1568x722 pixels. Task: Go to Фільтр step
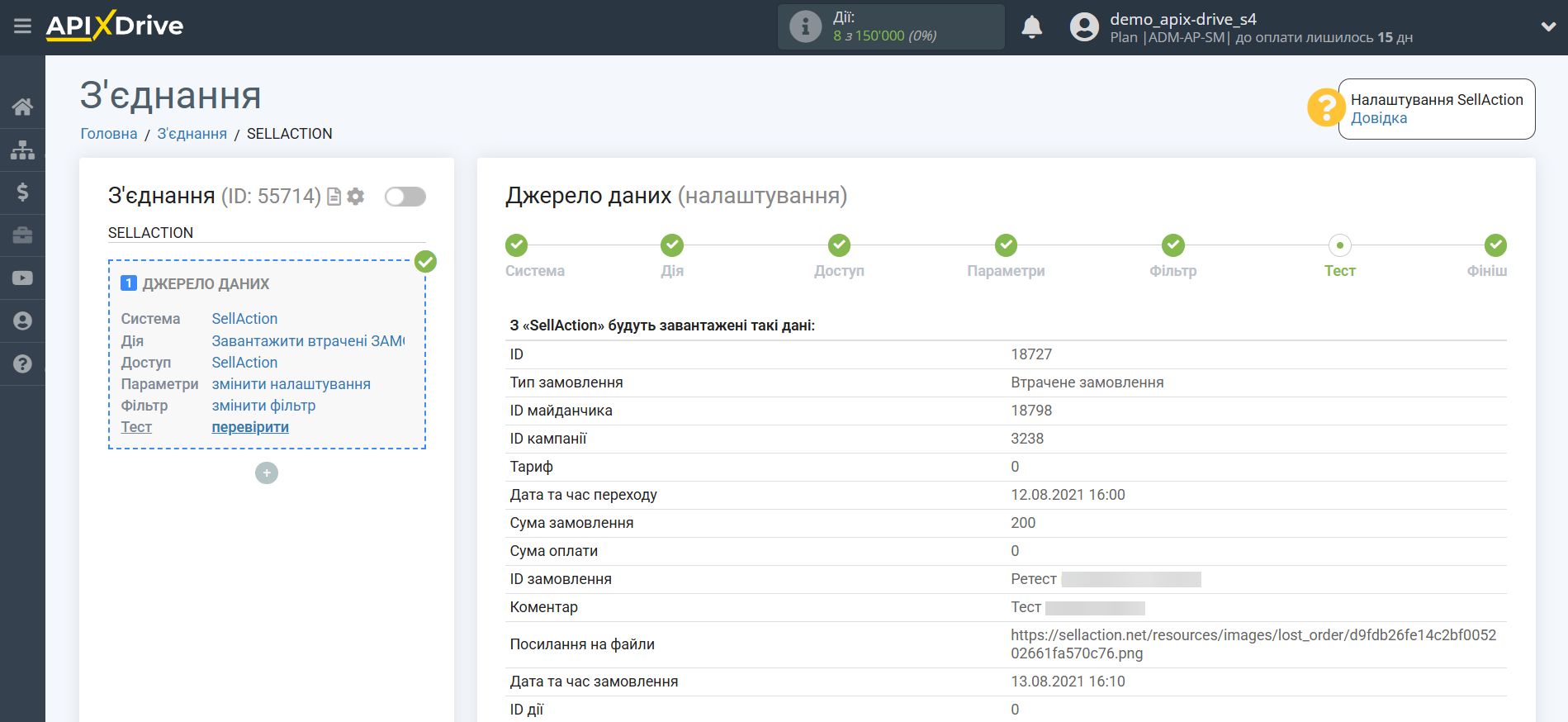pos(1173,245)
